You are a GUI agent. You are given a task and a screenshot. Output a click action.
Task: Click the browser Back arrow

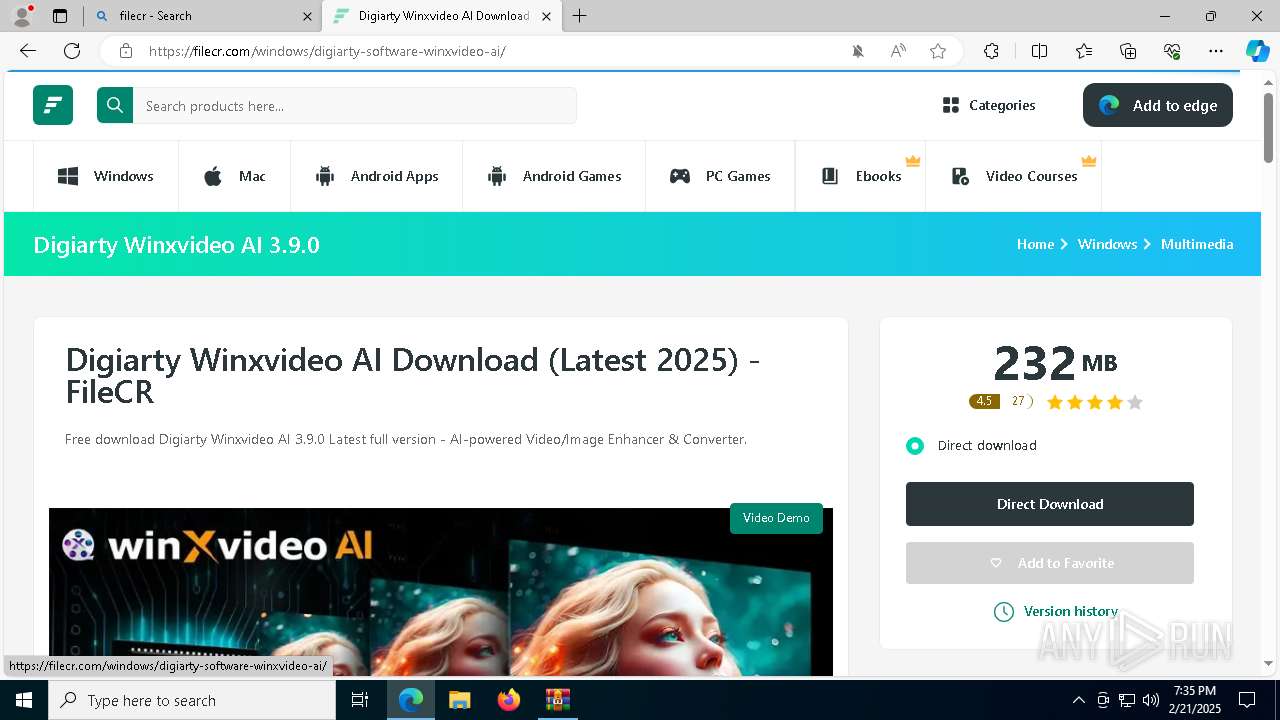[x=28, y=51]
